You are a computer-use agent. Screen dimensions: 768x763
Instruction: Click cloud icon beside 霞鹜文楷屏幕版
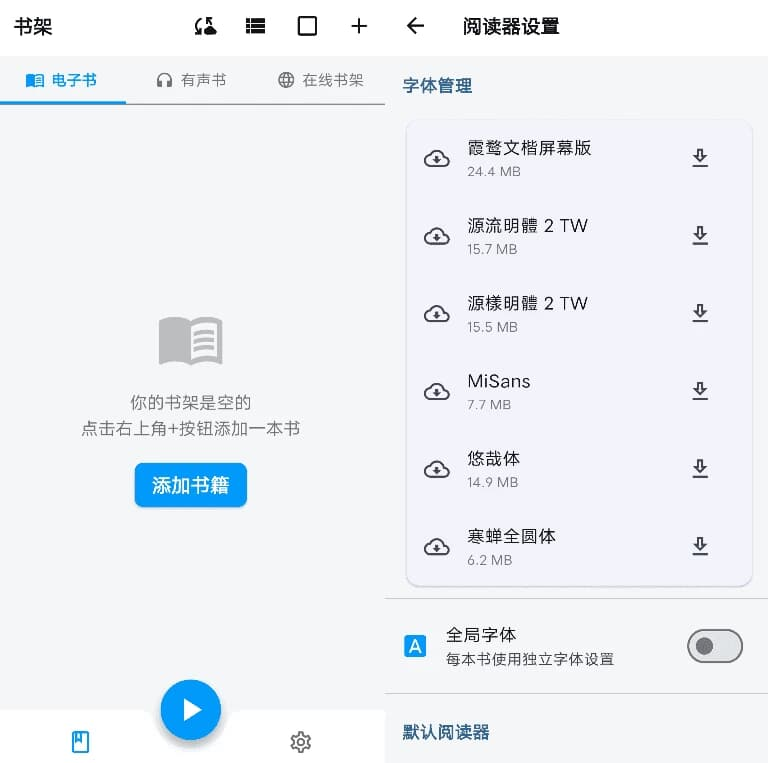click(437, 159)
